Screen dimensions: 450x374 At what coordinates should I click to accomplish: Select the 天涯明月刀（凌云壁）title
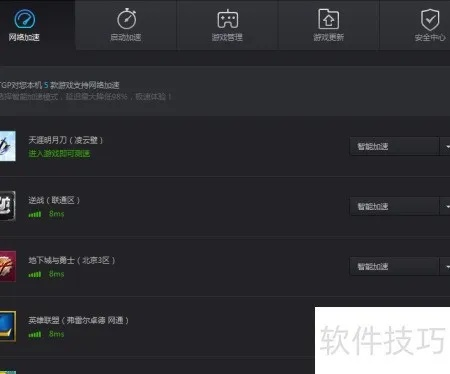pyautogui.click(x=66, y=140)
